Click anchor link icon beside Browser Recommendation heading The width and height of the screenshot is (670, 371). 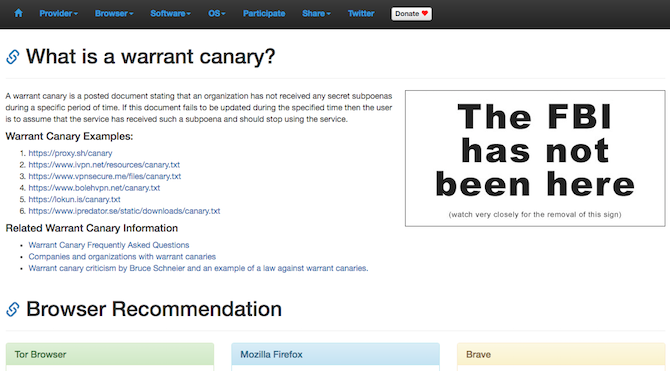tap(13, 309)
